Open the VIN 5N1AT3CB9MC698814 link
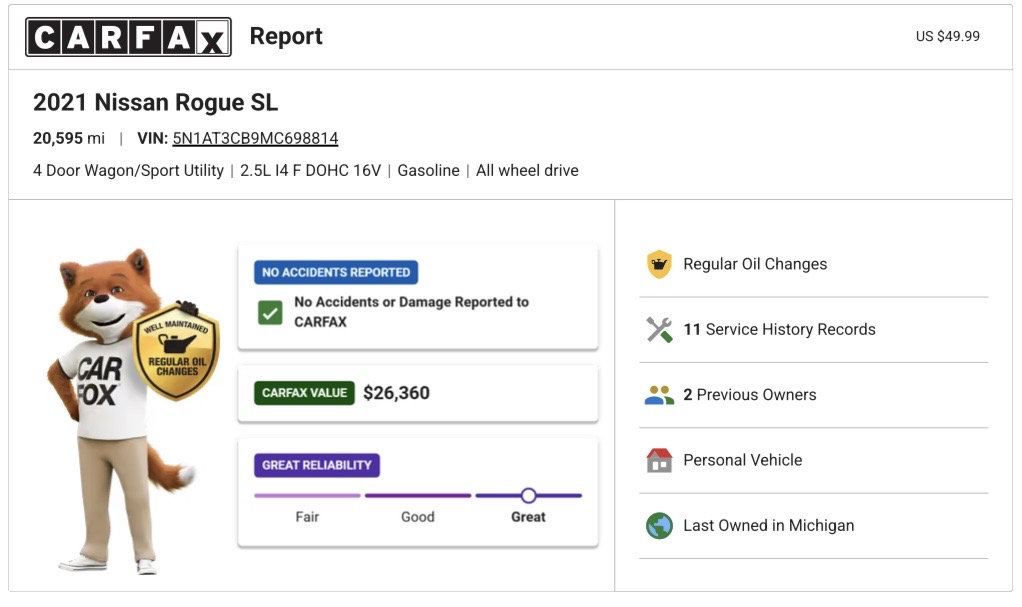 click(x=255, y=138)
